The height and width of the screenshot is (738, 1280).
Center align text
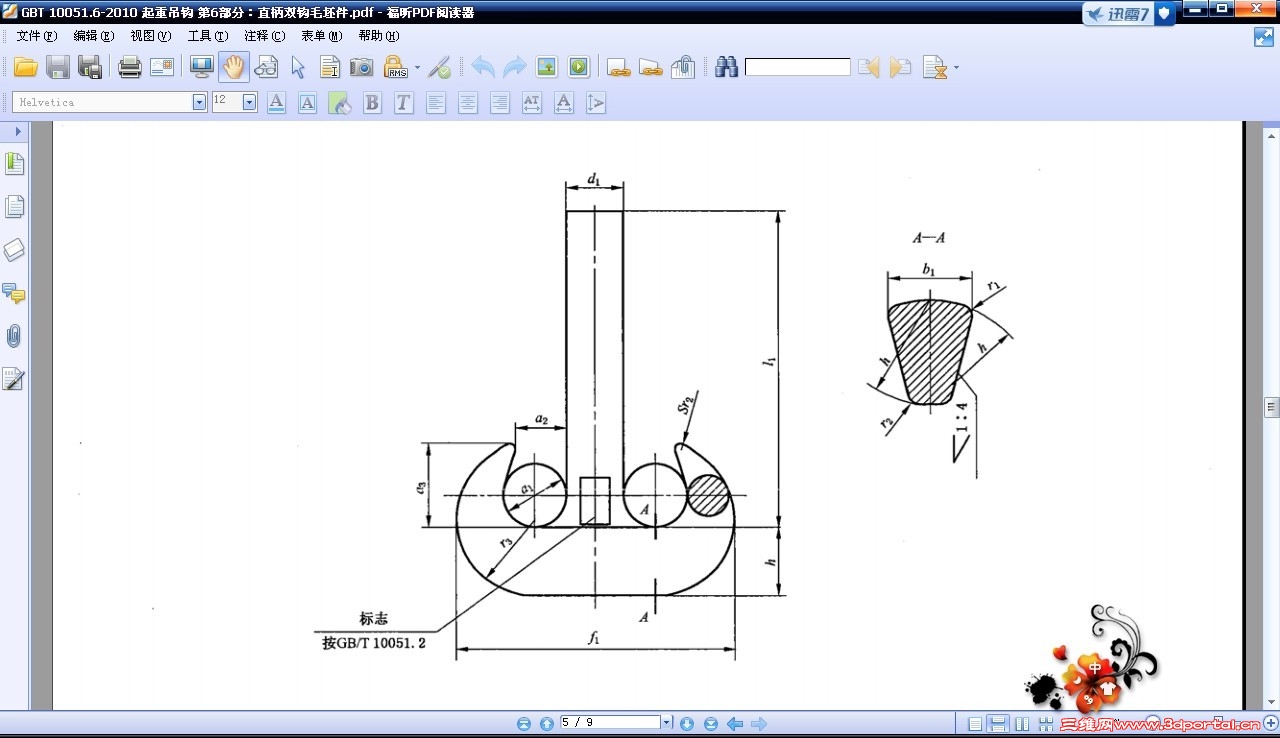click(468, 102)
